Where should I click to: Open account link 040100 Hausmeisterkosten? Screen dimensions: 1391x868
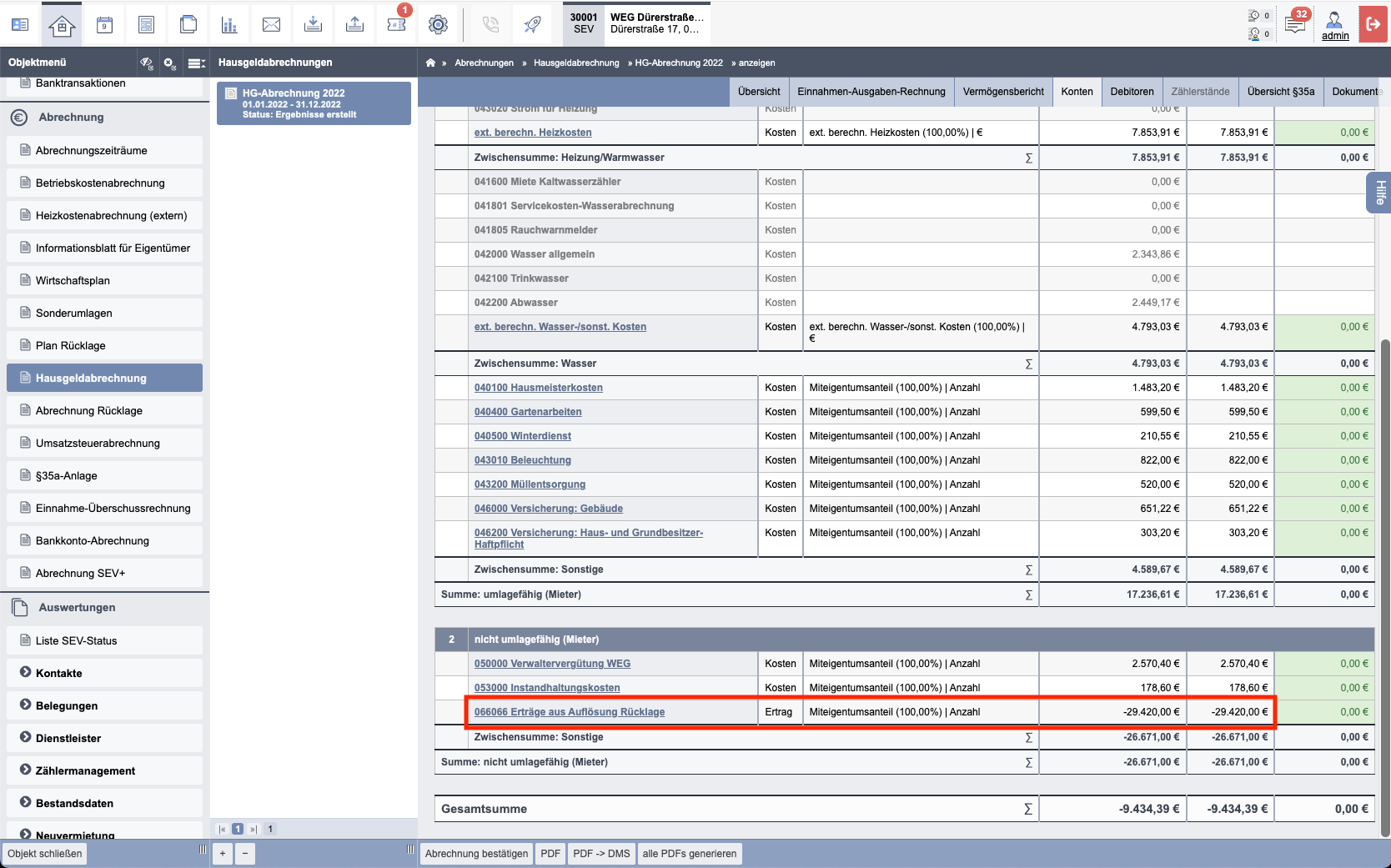tap(538, 388)
